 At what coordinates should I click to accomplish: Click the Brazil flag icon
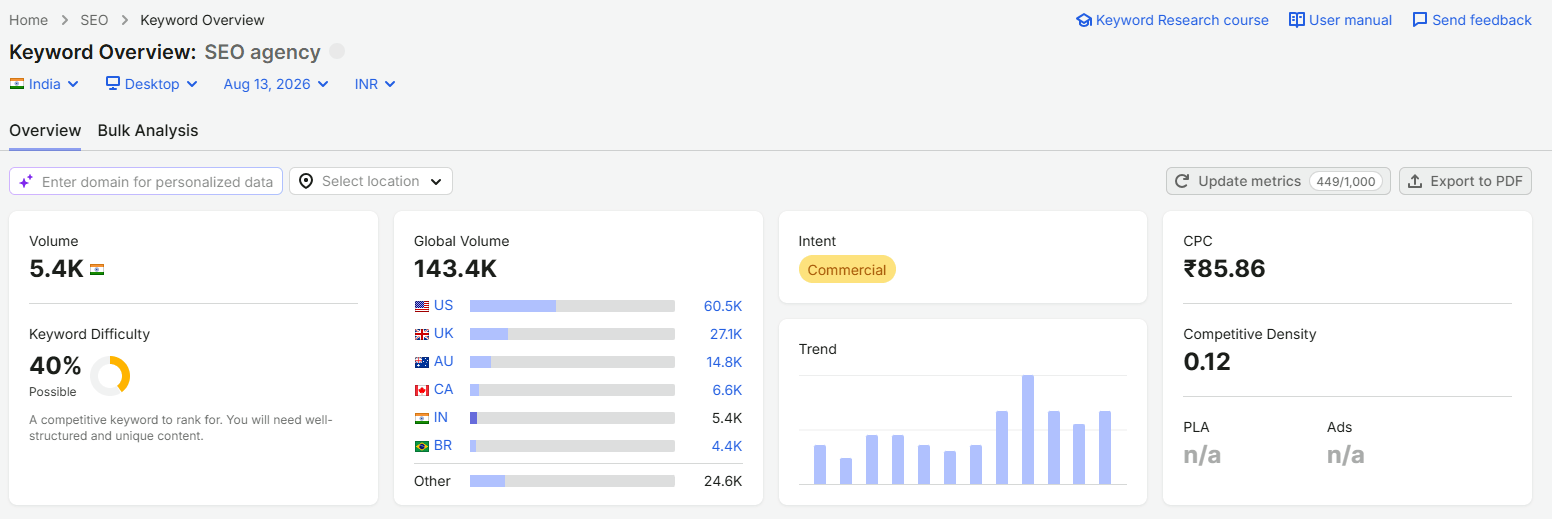point(422,446)
